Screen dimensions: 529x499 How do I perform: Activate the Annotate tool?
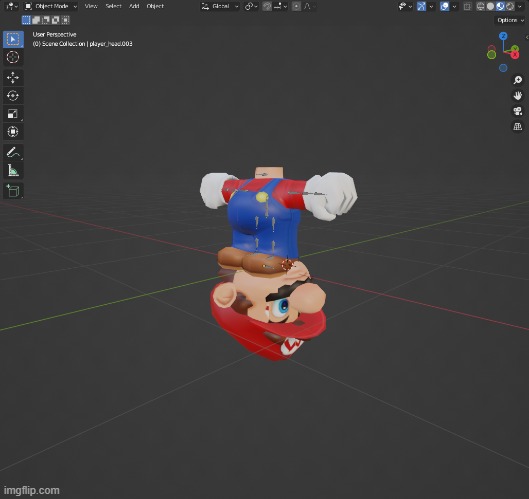click(13, 153)
